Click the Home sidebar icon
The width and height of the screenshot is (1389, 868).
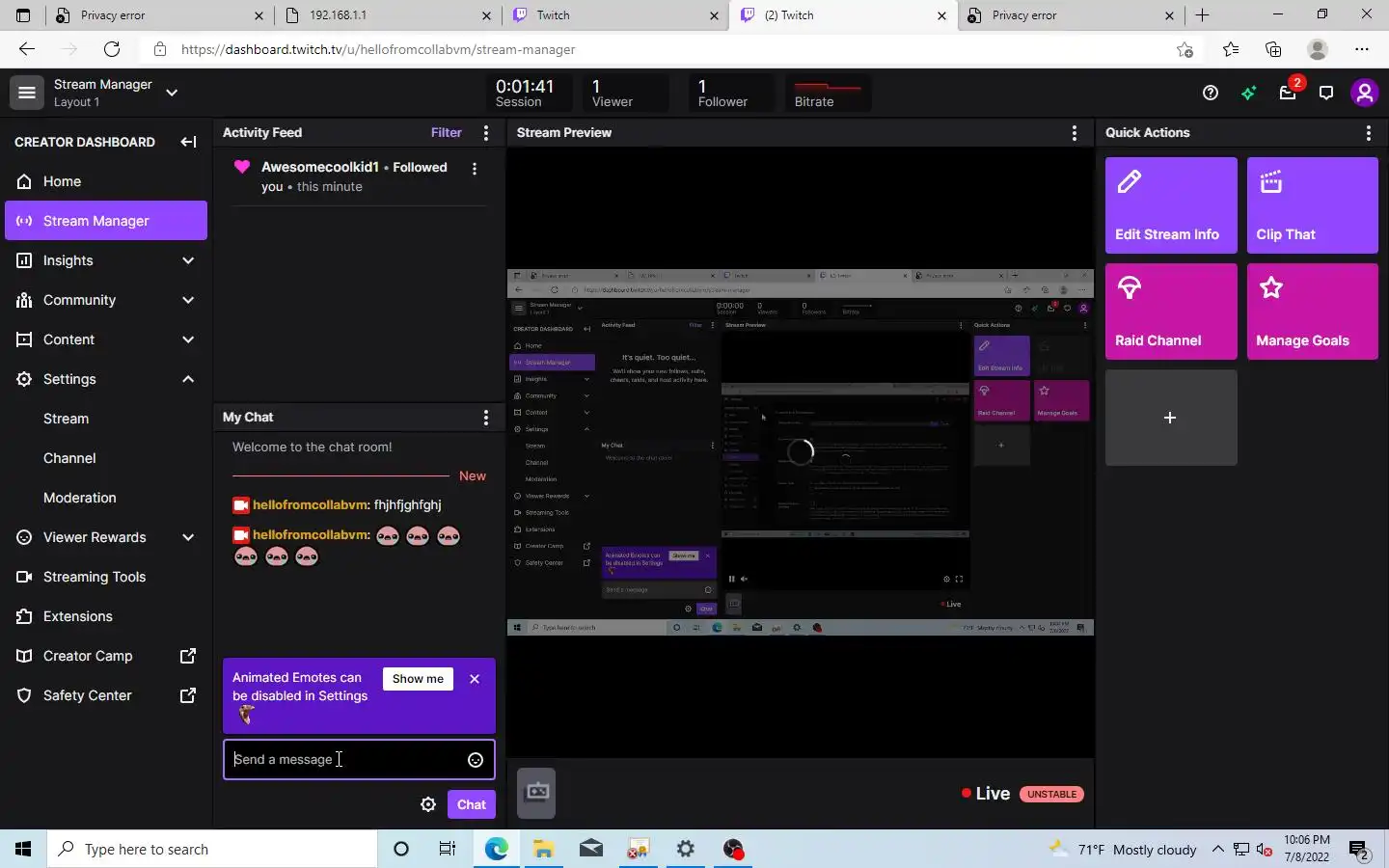[24, 181]
